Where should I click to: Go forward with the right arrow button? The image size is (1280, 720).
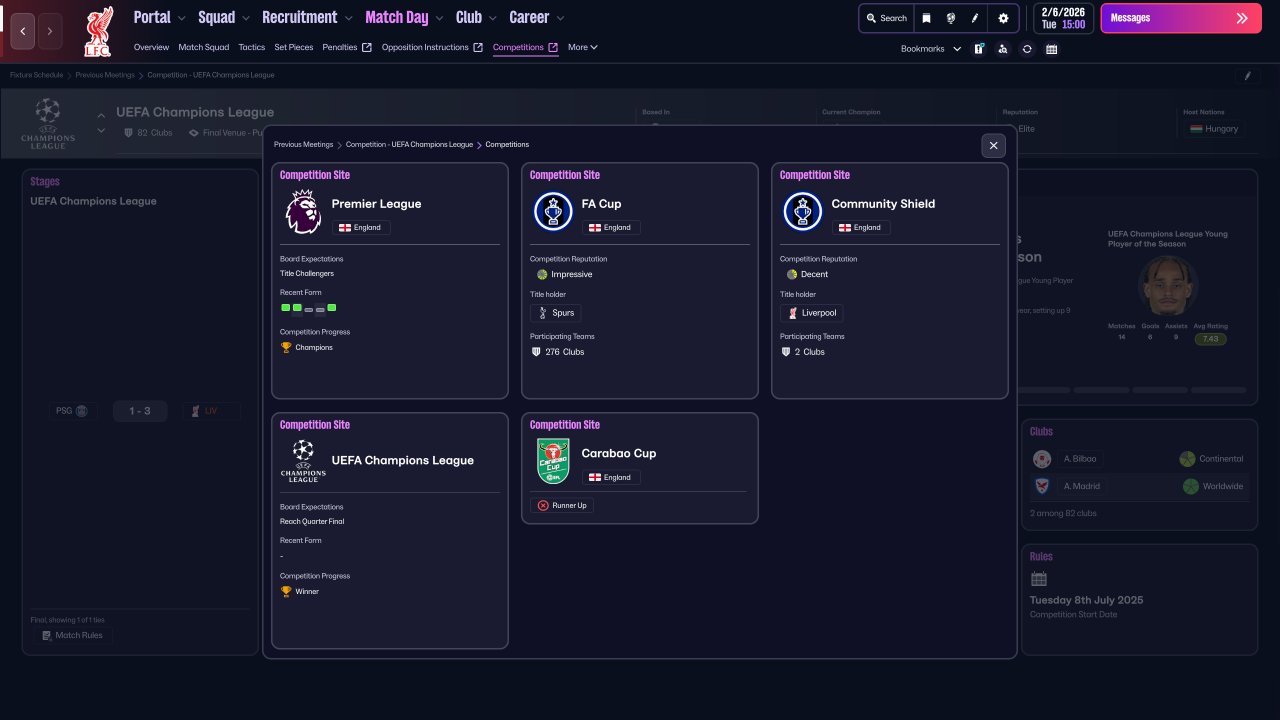[x=50, y=31]
